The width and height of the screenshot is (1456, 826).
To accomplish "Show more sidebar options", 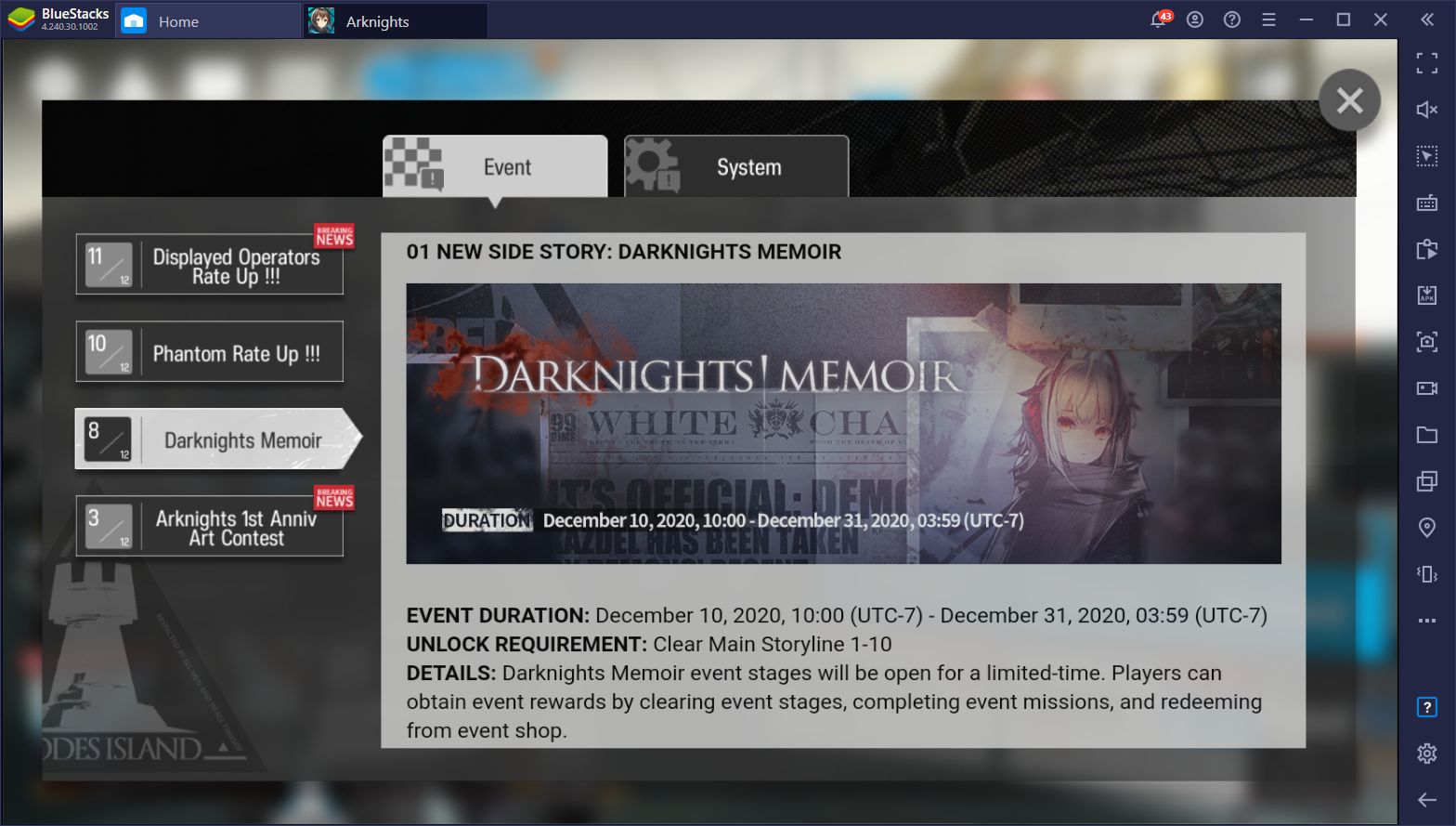I will pyautogui.click(x=1427, y=621).
